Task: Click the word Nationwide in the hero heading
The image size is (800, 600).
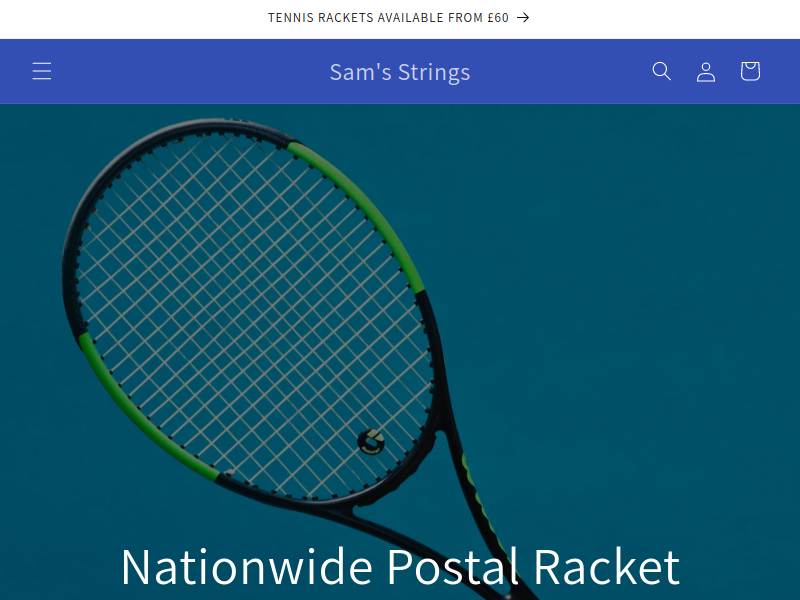Action: point(247,566)
